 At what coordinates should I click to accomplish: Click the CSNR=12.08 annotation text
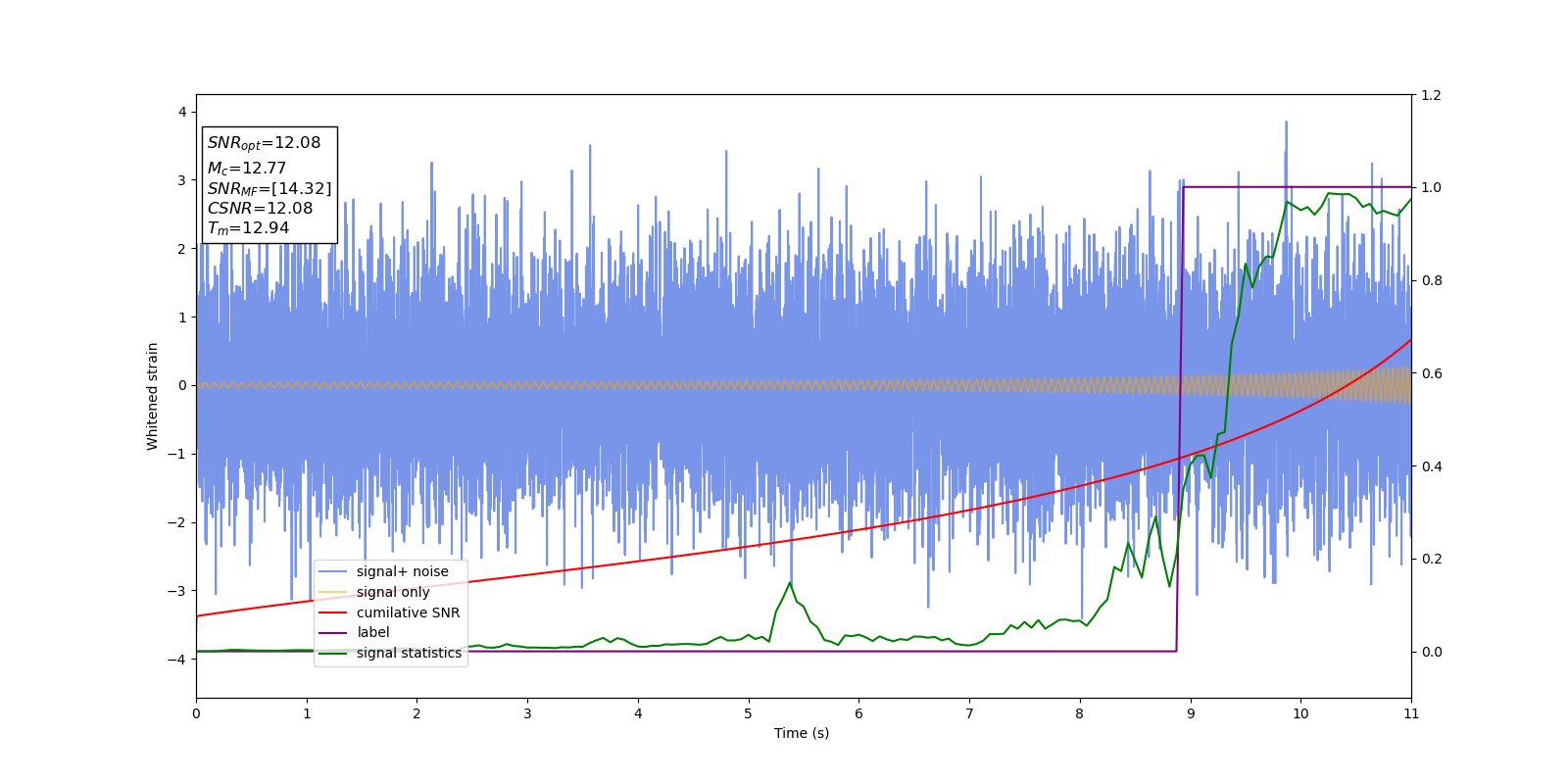[x=260, y=208]
